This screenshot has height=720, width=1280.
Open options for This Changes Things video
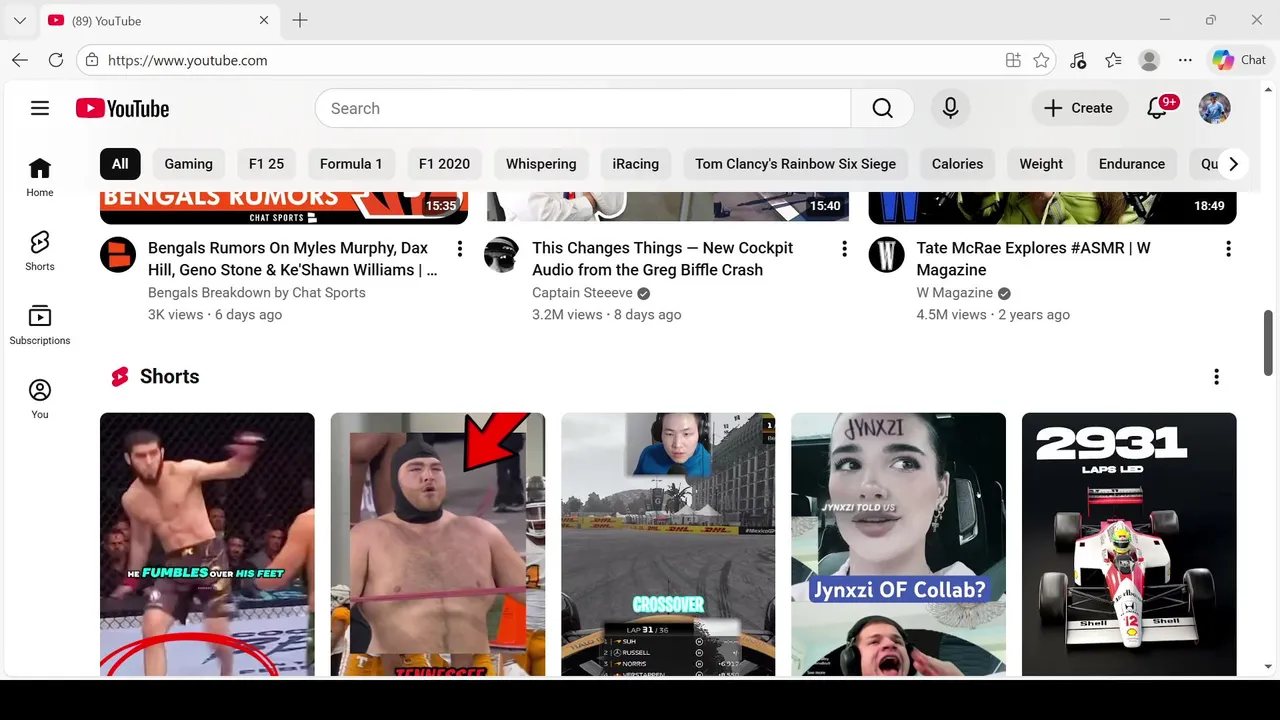tap(844, 249)
